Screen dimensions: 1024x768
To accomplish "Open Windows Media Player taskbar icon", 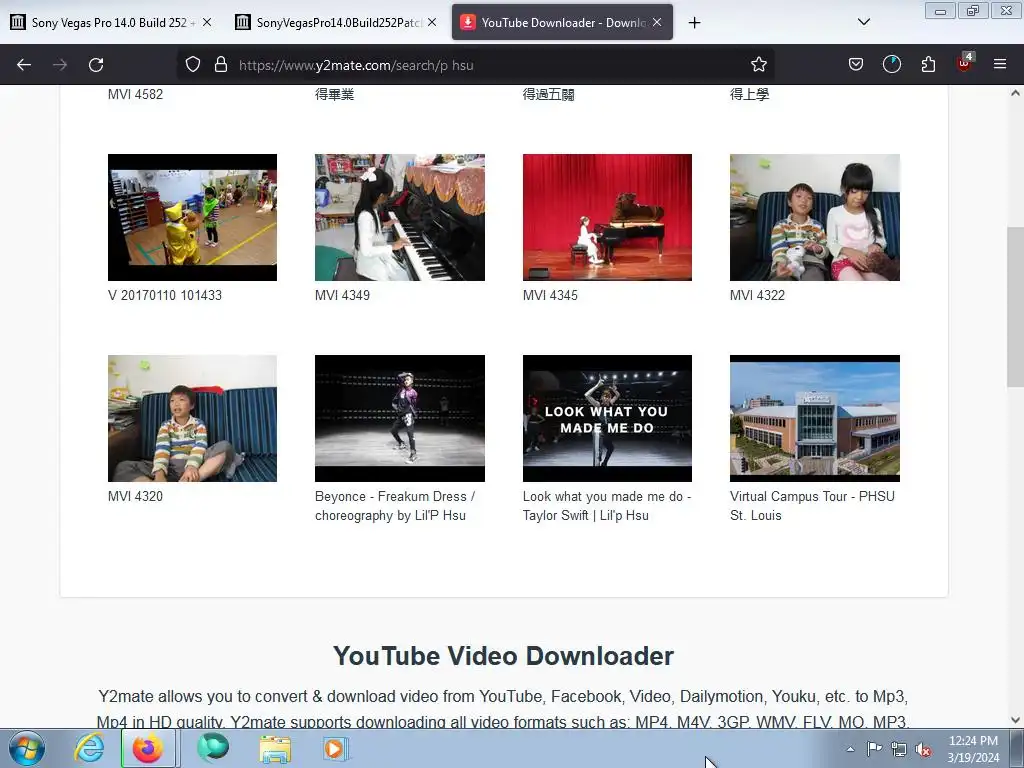I will click(x=336, y=748).
